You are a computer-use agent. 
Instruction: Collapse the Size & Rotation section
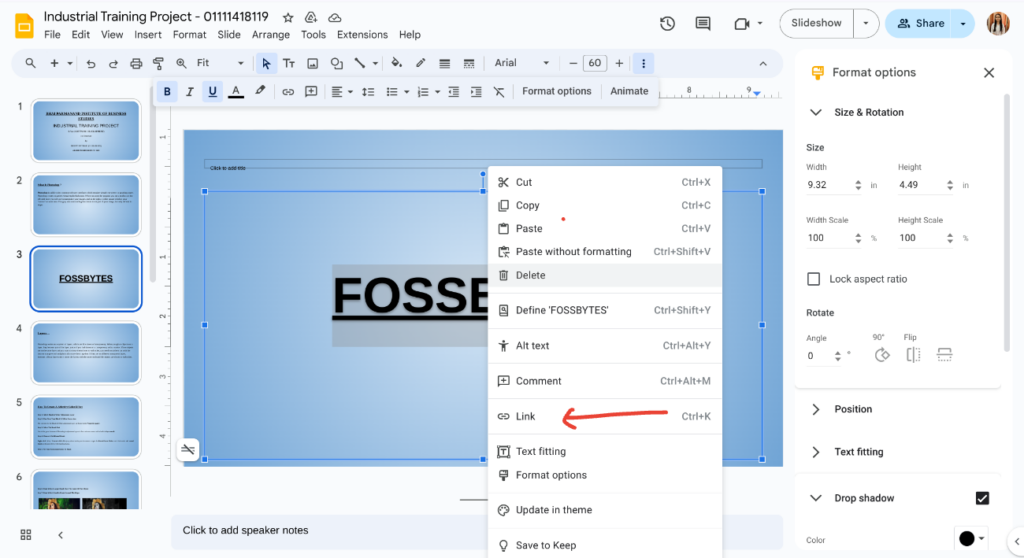pyautogui.click(x=816, y=112)
